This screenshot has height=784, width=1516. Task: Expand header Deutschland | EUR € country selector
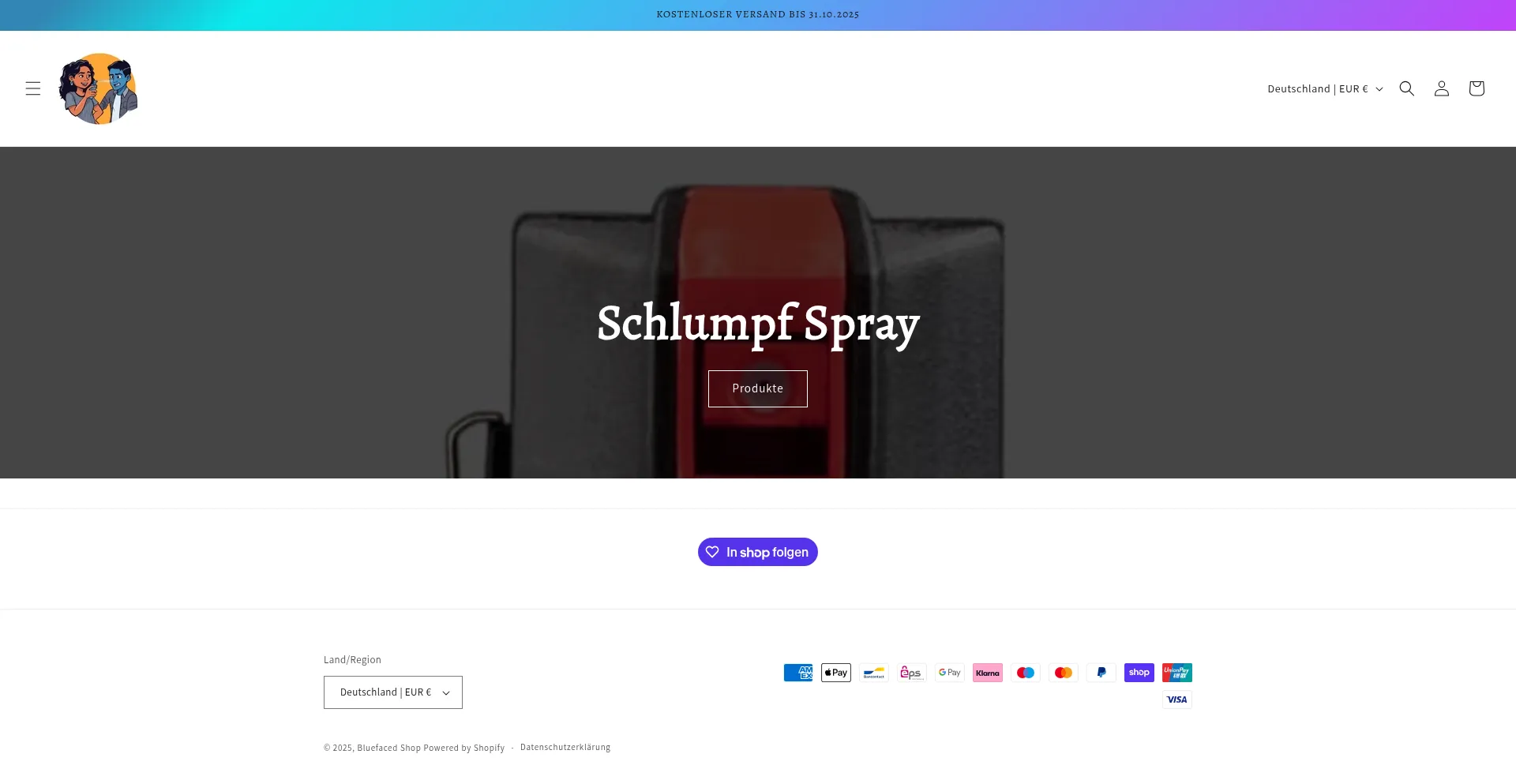click(1325, 88)
